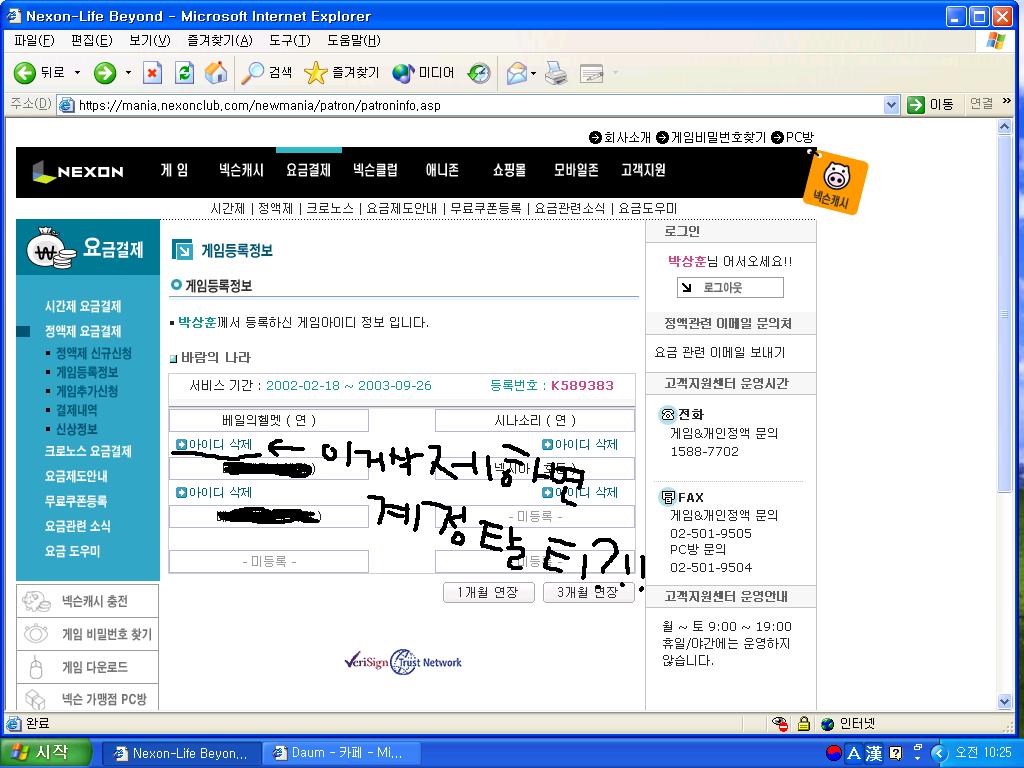The height and width of the screenshot is (768, 1024).
Task: Click the 이동 Go button
Action: click(x=931, y=104)
